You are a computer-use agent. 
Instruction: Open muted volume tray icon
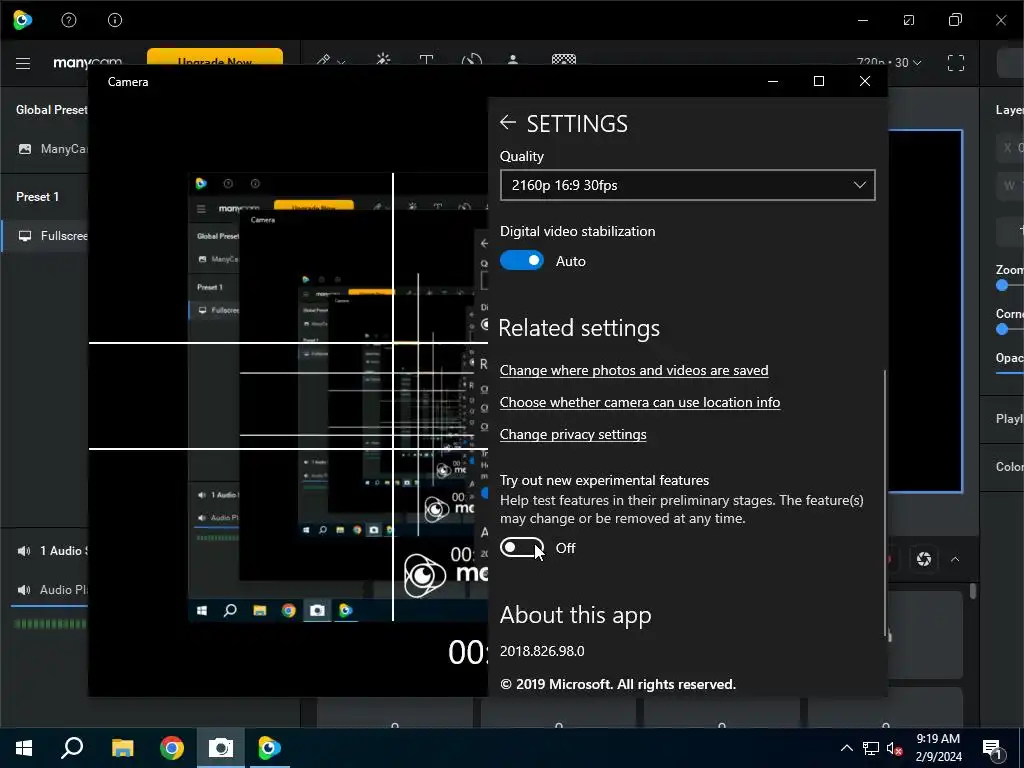click(894, 748)
